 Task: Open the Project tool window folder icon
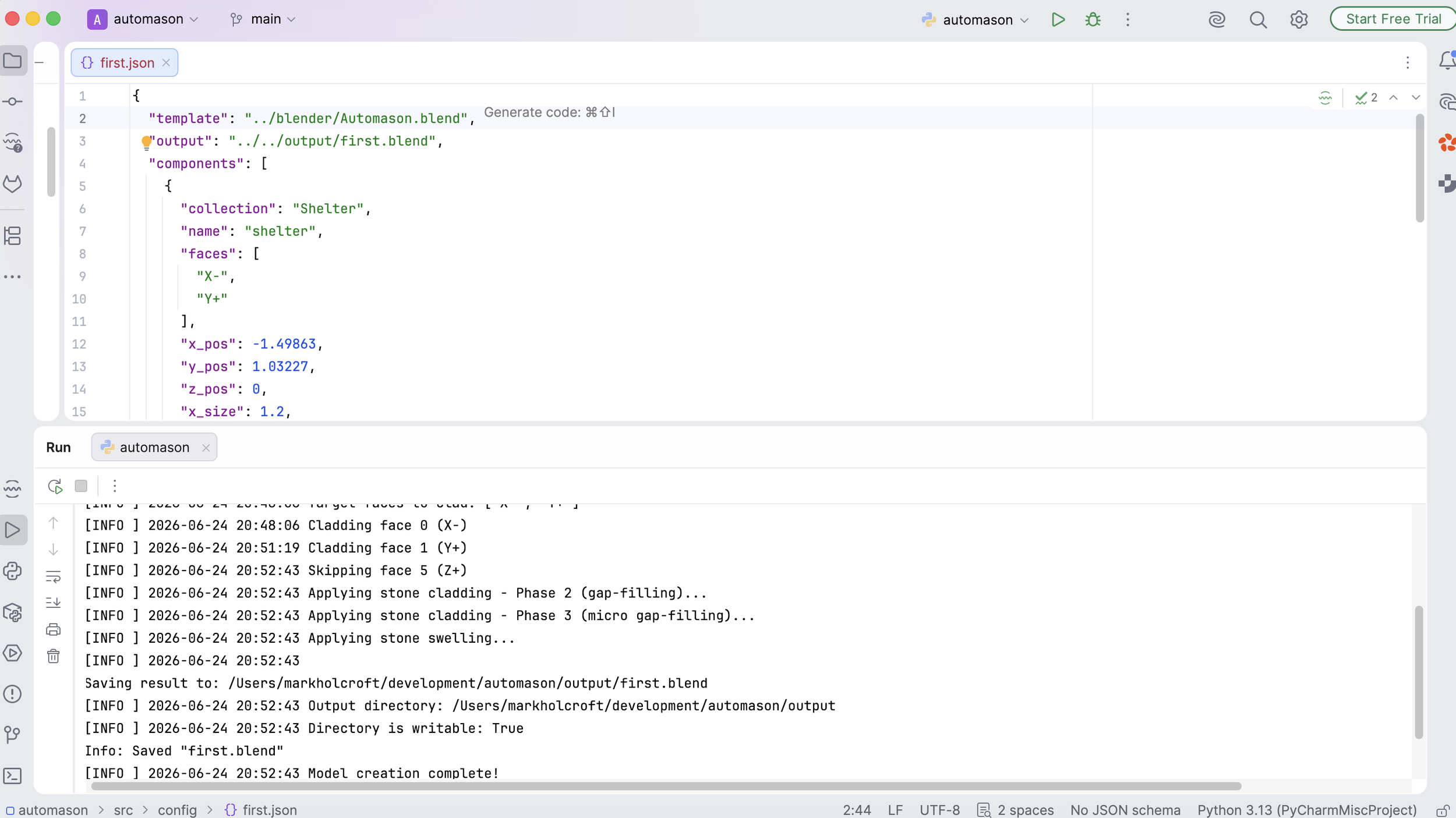(x=13, y=61)
